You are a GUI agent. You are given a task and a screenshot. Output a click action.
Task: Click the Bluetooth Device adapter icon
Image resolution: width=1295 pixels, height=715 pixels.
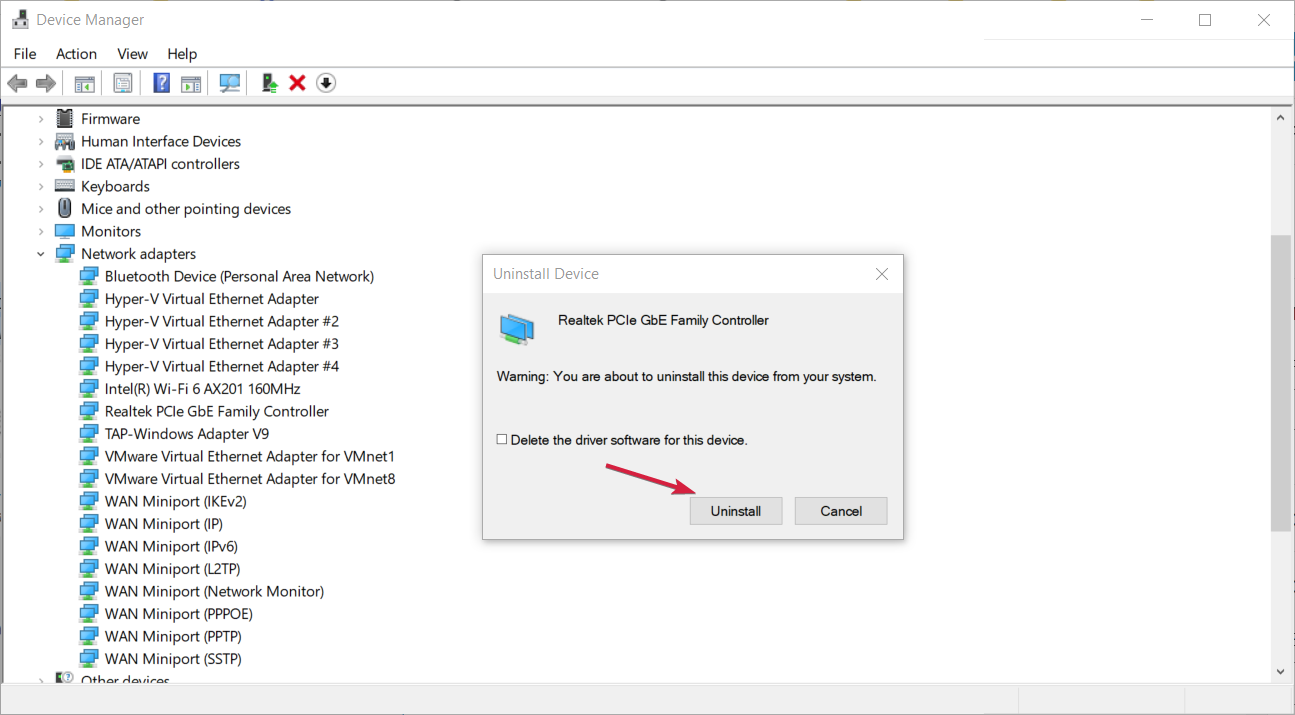click(x=89, y=276)
